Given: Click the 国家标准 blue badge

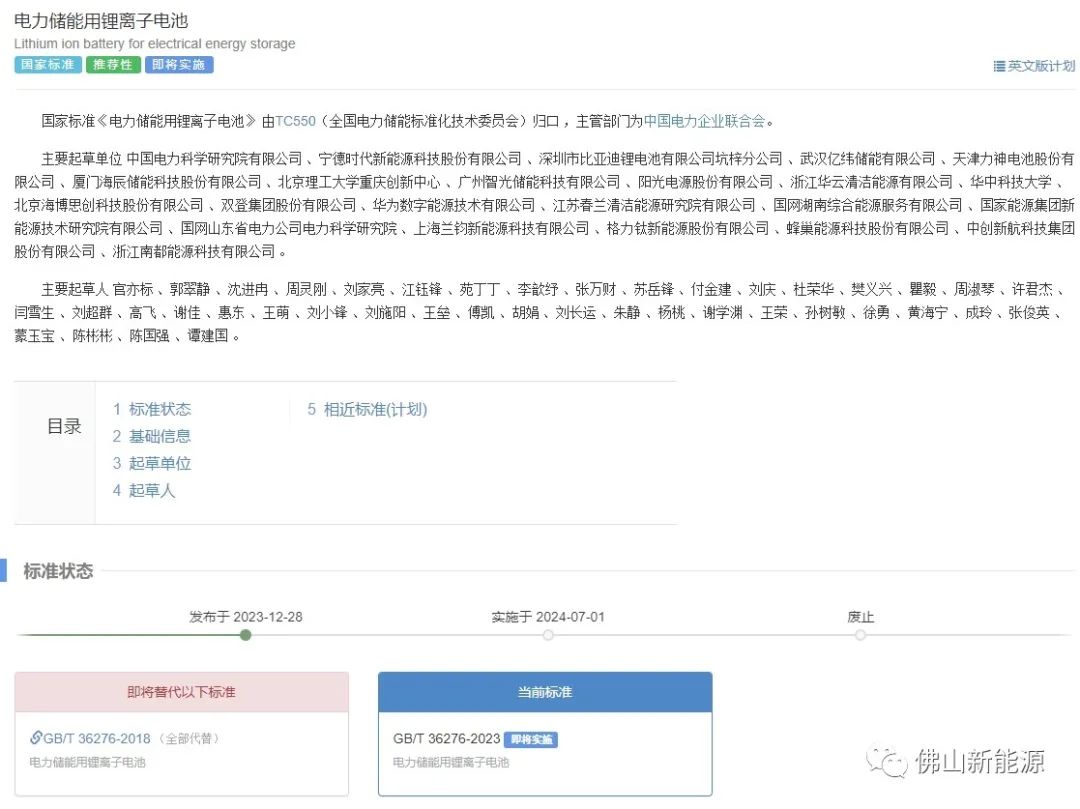Looking at the screenshot, I should (x=46, y=64).
